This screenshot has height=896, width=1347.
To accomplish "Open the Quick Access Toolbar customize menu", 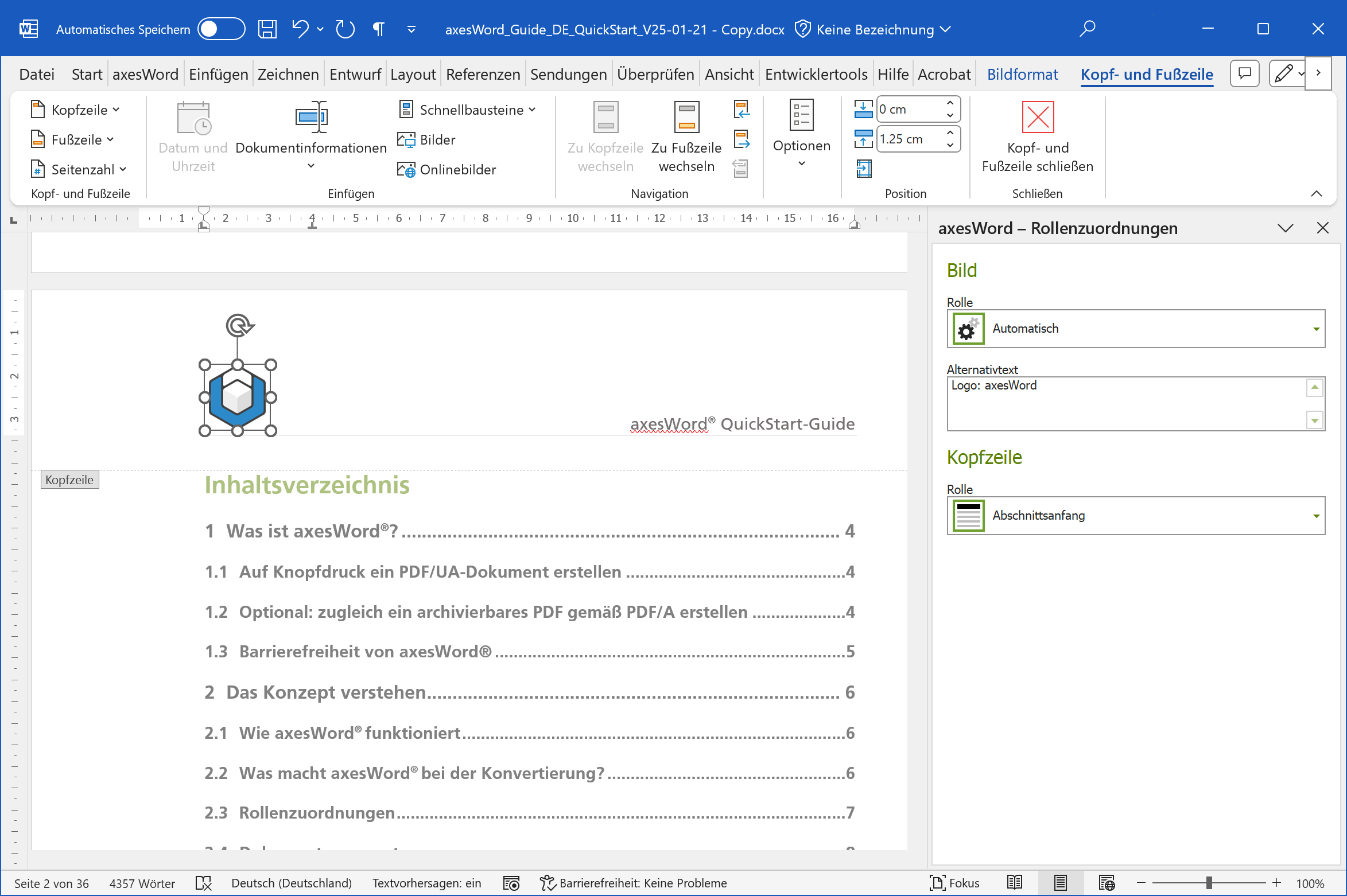I will click(x=411, y=29).
